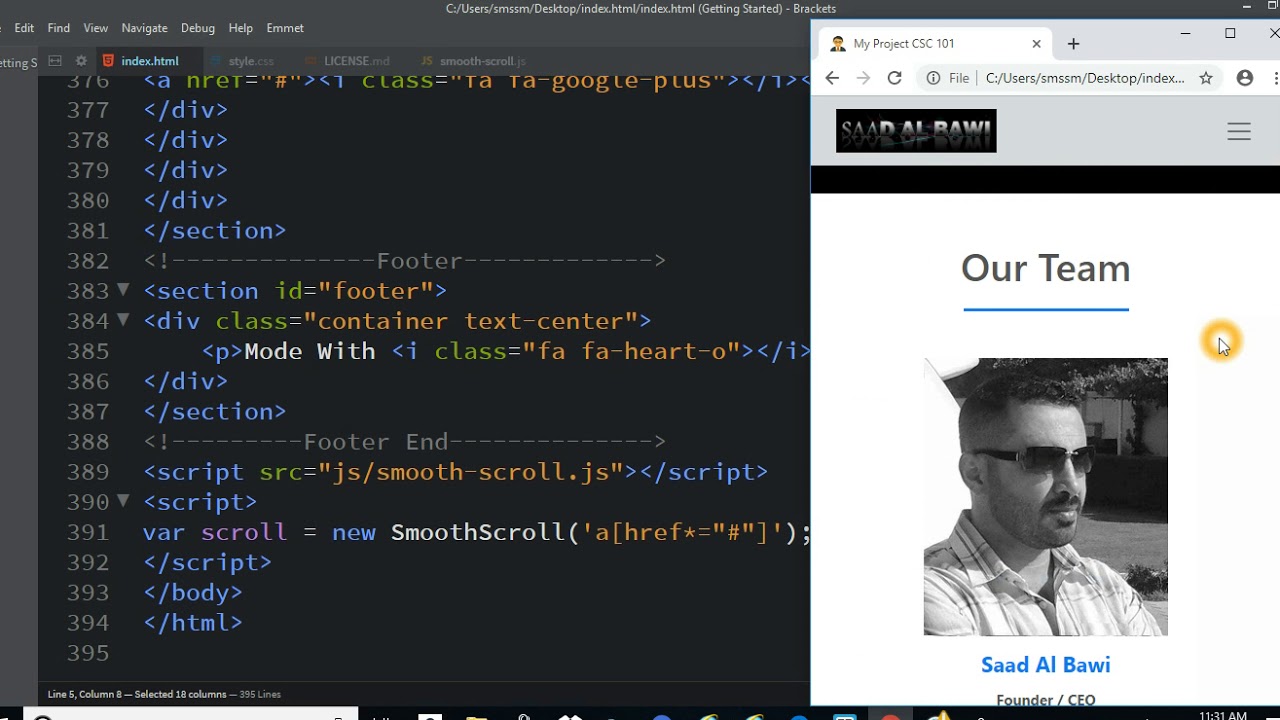Collapse the code fold at line 384
1280x720 pixels.
click(x=123, y=320)
